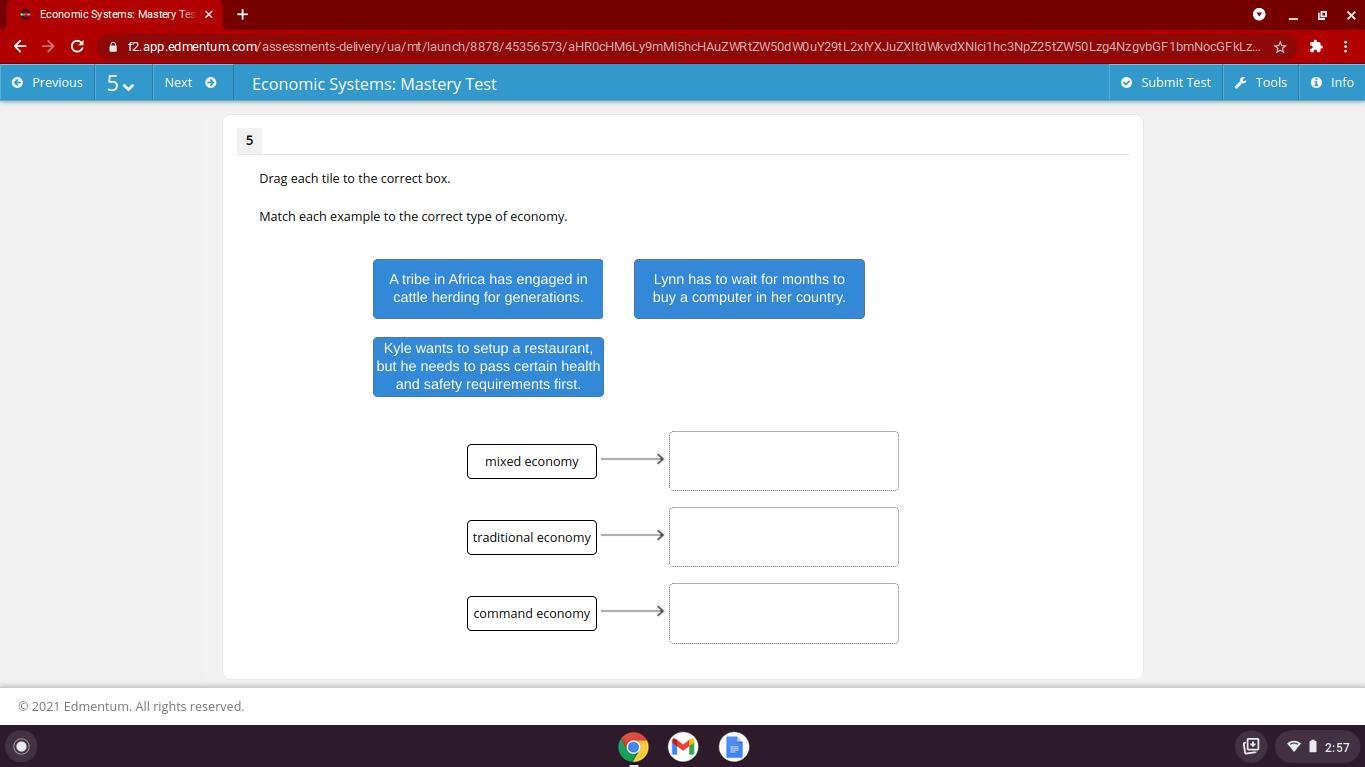Viewport: 1365px width, 767px height.
Task: Open the question number 5 dropdown
Action: tap(122, 83)
